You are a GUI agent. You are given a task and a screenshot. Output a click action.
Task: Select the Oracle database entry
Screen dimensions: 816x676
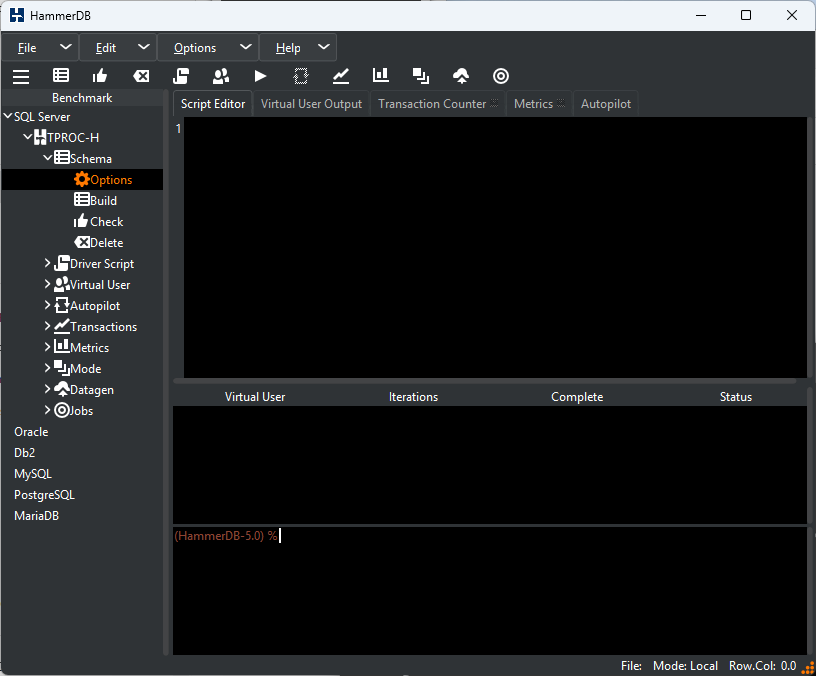click(x=31, y=432)
